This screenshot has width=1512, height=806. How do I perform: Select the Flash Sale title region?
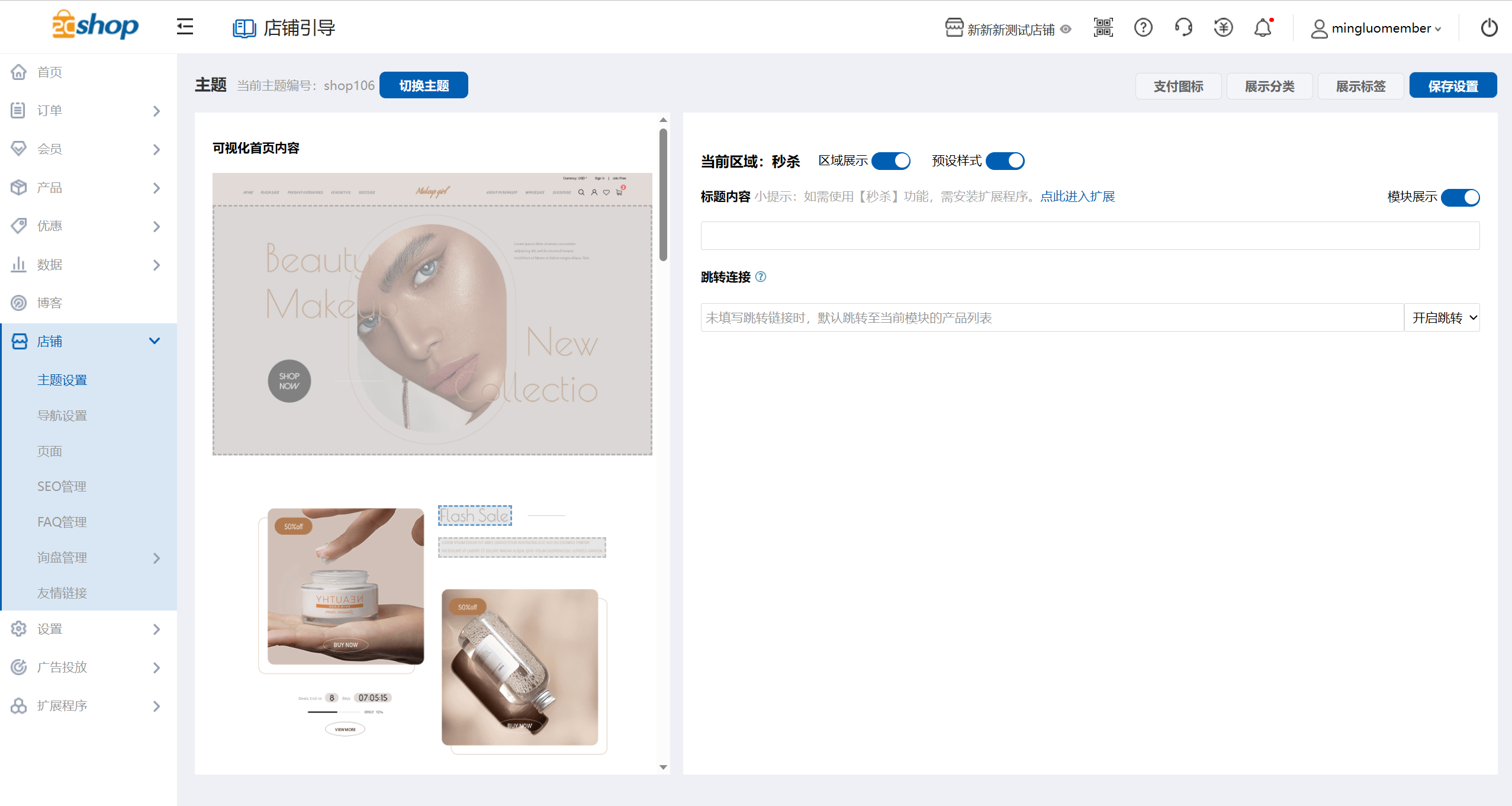pyautogui.click(x=475, y=515)
